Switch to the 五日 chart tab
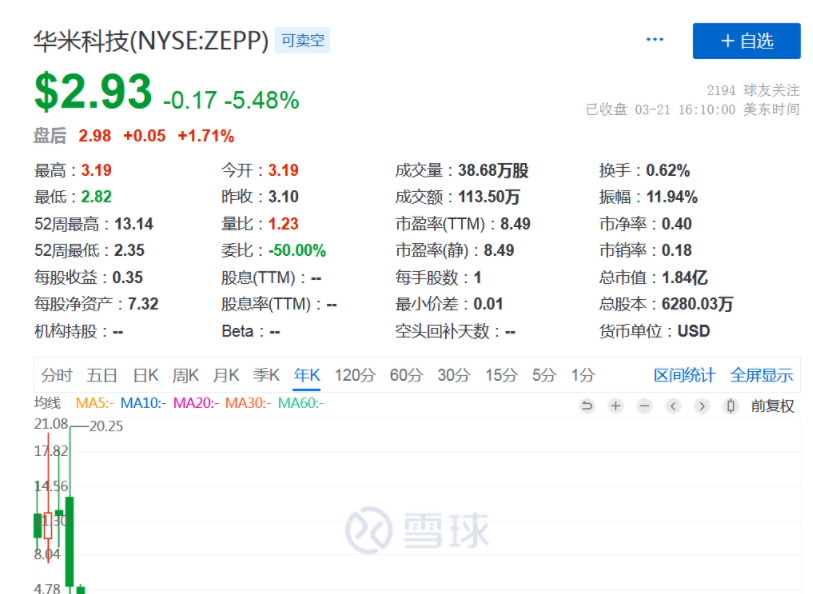This screenshot has height=594, width=813. 102,375
